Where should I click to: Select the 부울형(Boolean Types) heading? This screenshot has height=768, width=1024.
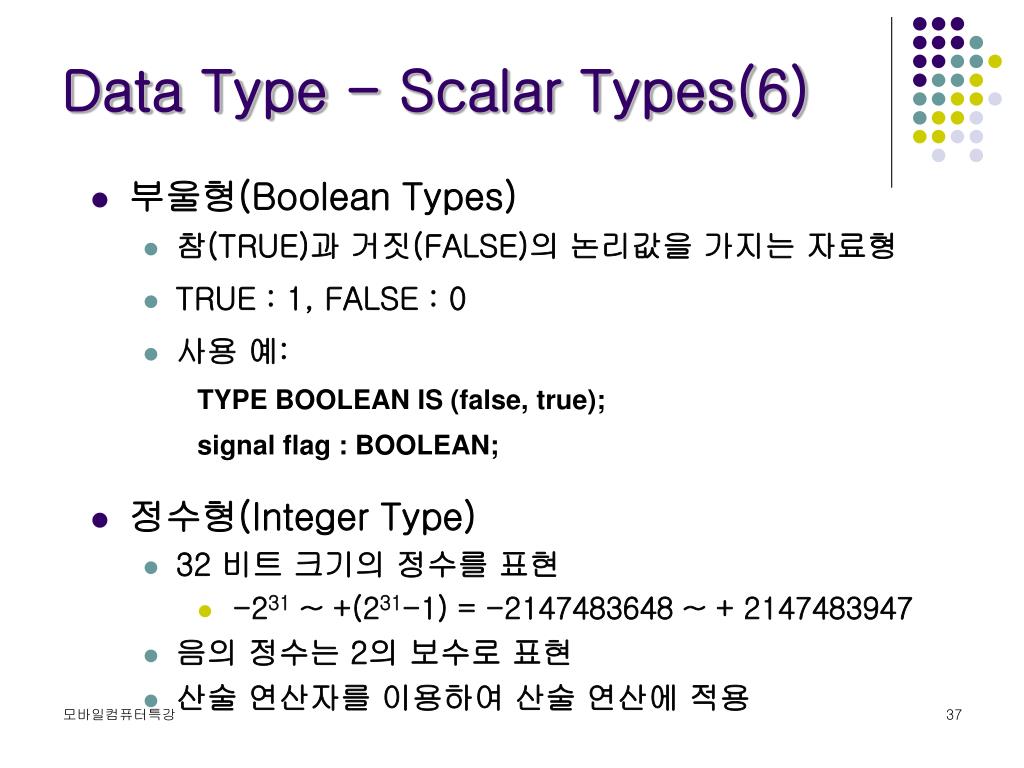click(x=323, y=196)
